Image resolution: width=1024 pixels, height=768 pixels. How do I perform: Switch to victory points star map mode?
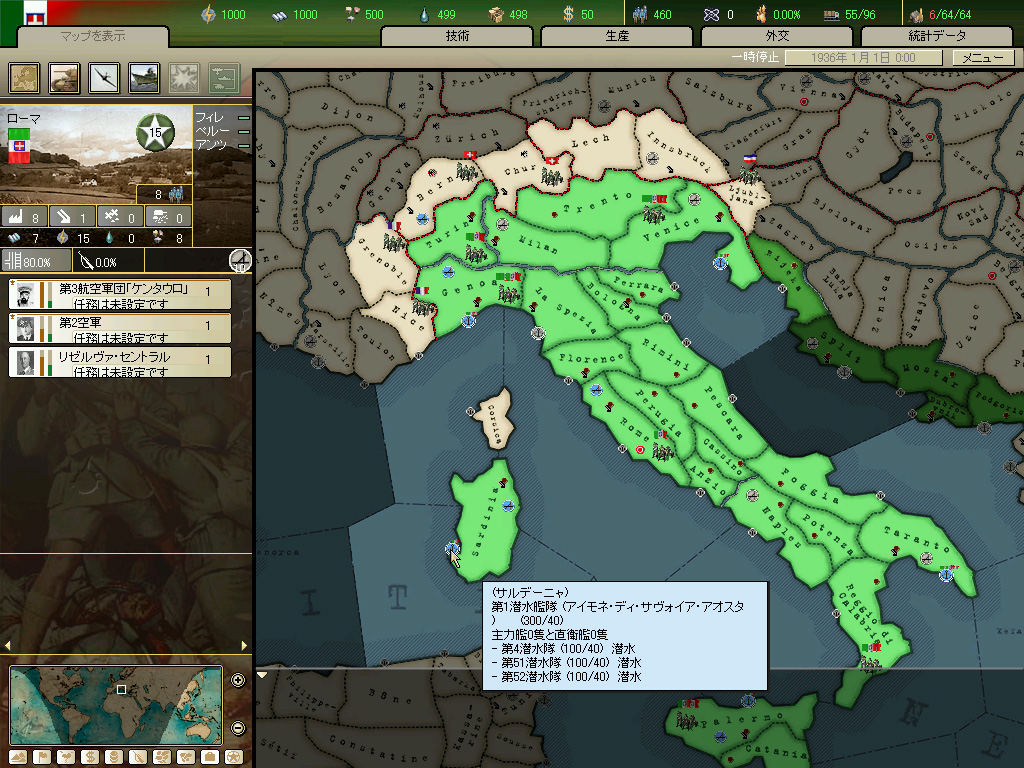pyautogui.click(x=234, y=756)
